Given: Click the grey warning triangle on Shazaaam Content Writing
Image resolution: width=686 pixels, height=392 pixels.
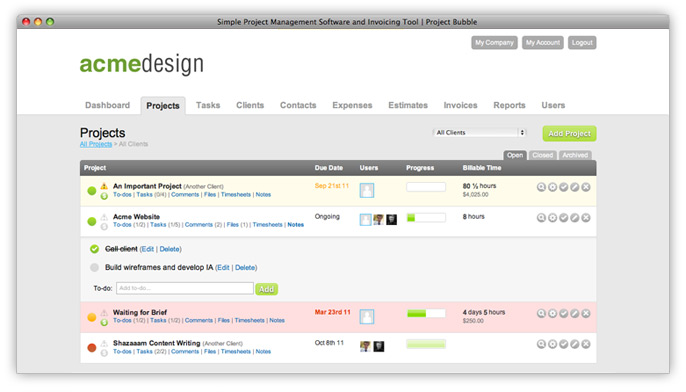Looking at the screenshot, I should [104, 343].
